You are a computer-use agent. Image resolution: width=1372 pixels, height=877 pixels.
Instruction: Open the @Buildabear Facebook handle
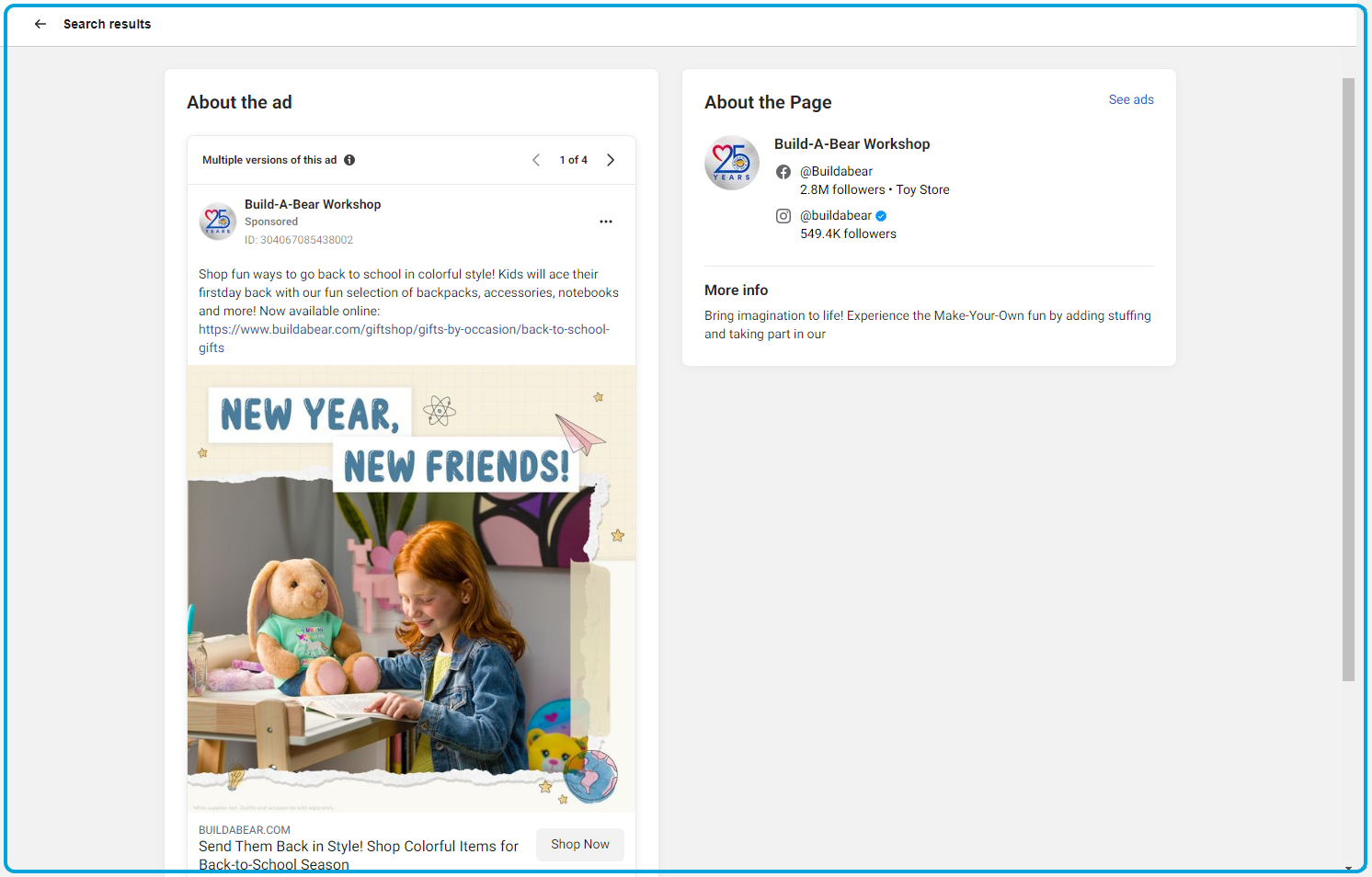tap(836, 172)
